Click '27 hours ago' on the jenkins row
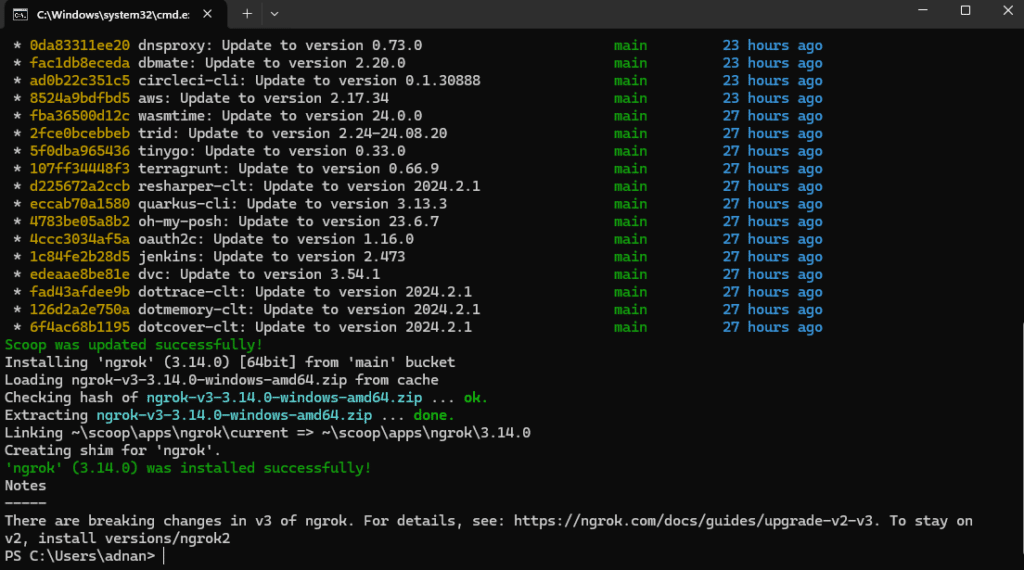Screen dimensions: 1024x570 coord(773,257)
